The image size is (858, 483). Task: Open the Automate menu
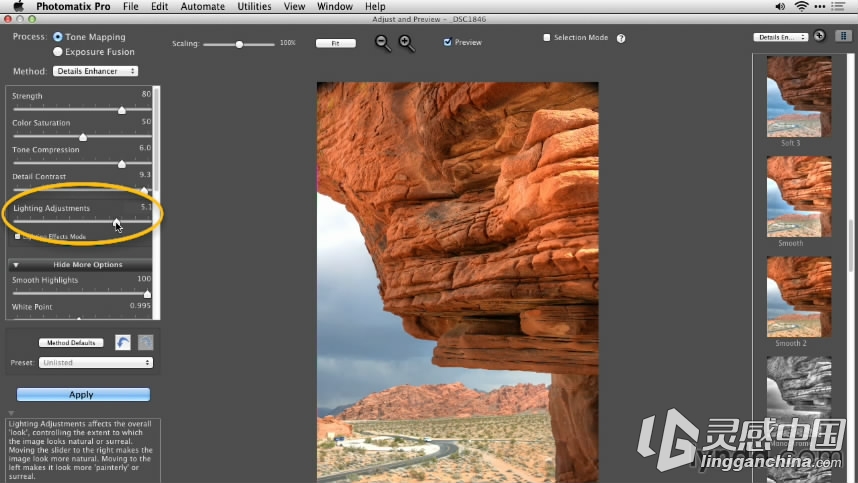[202, 6]
